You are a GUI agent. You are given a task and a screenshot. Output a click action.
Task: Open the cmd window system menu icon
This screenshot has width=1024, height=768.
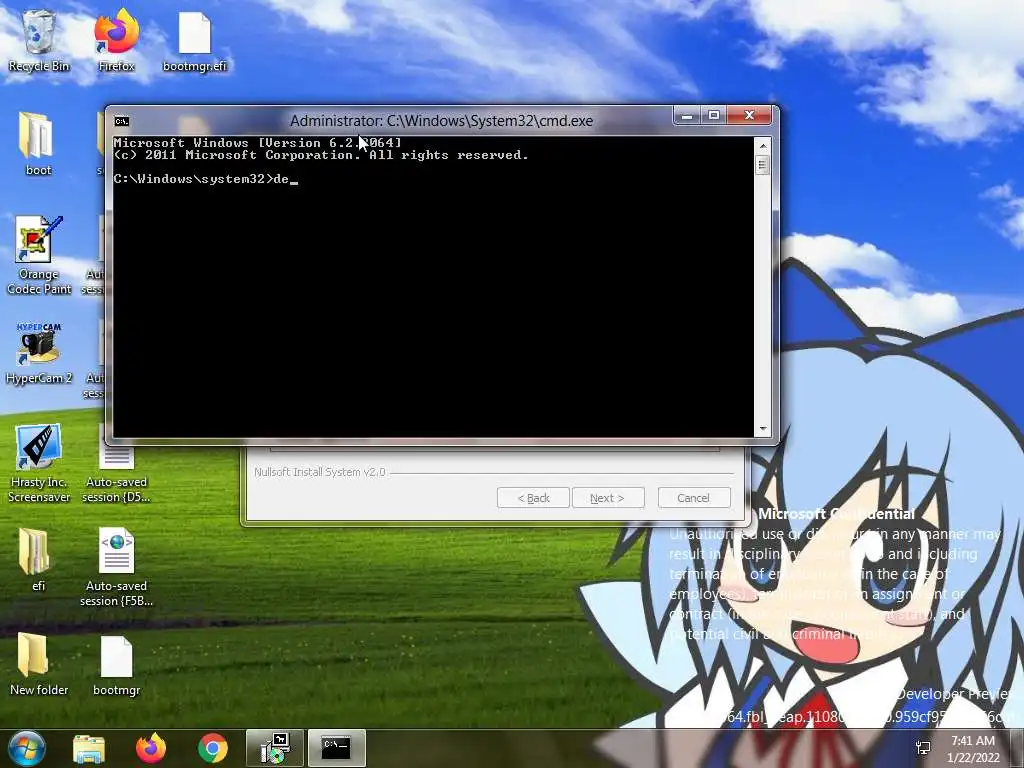[121, 121]
